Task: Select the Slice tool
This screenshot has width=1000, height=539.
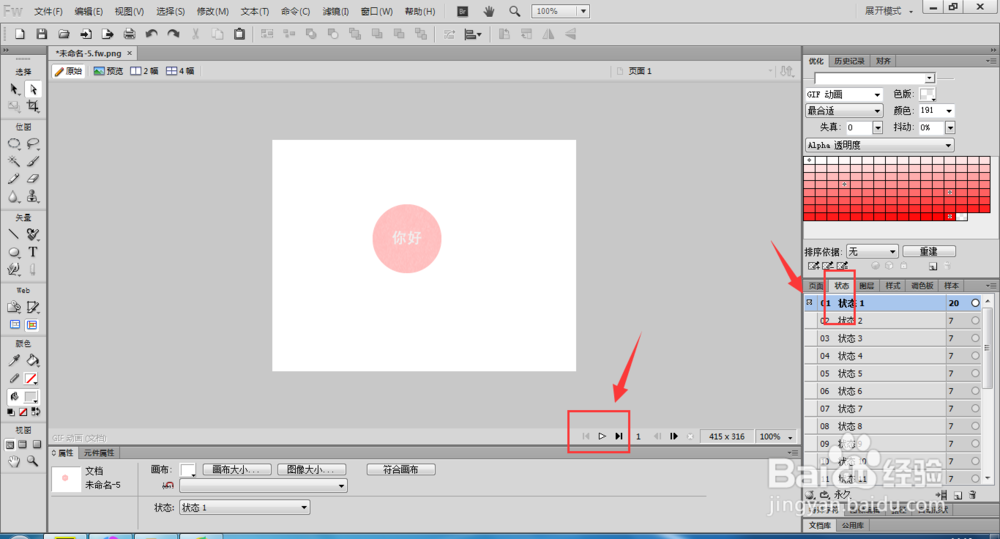Action: coord(33,307)
